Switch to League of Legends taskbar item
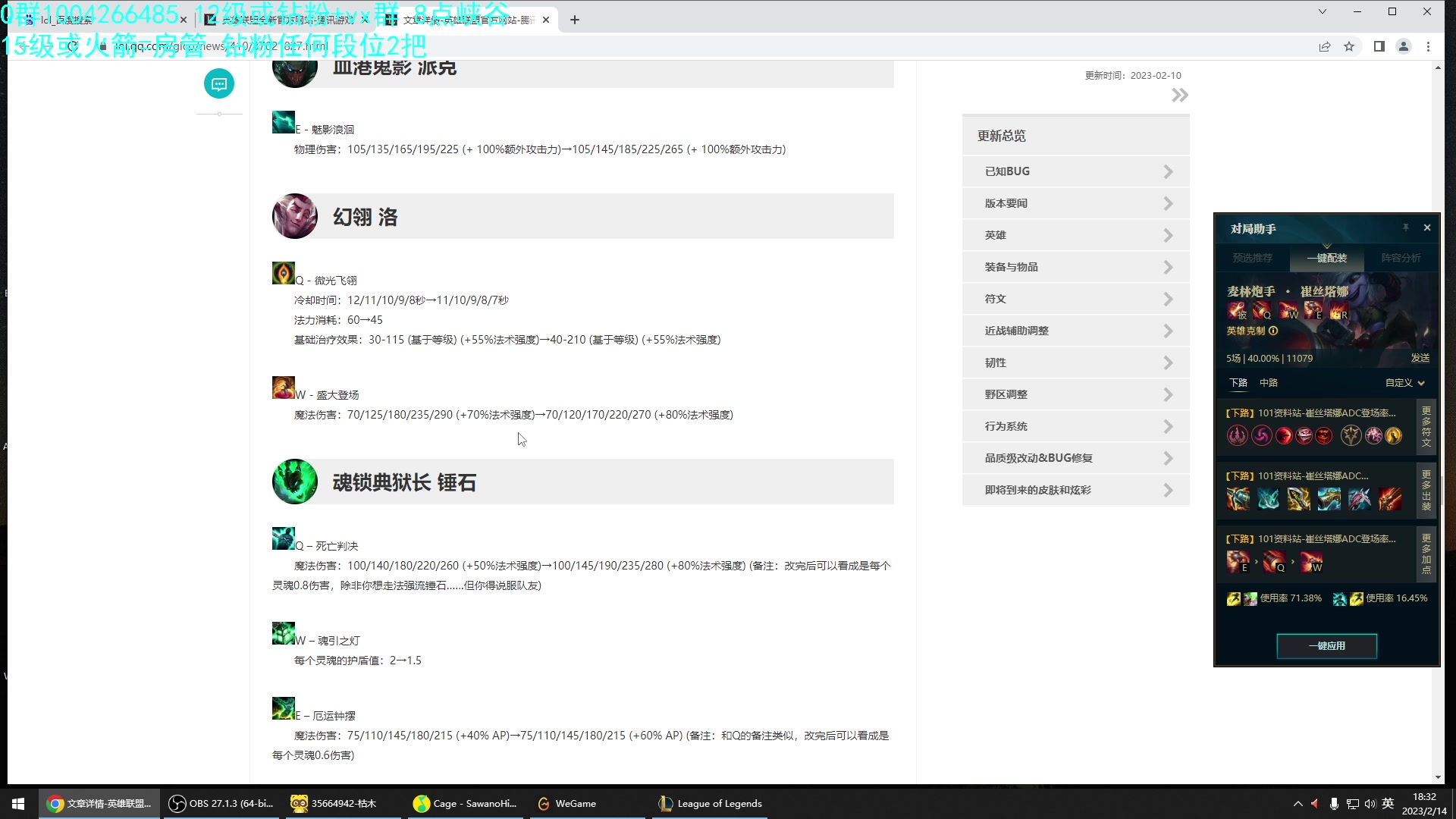Viewport: 1456px width, 819px height. pyautogui.click(x=711, y=804)
